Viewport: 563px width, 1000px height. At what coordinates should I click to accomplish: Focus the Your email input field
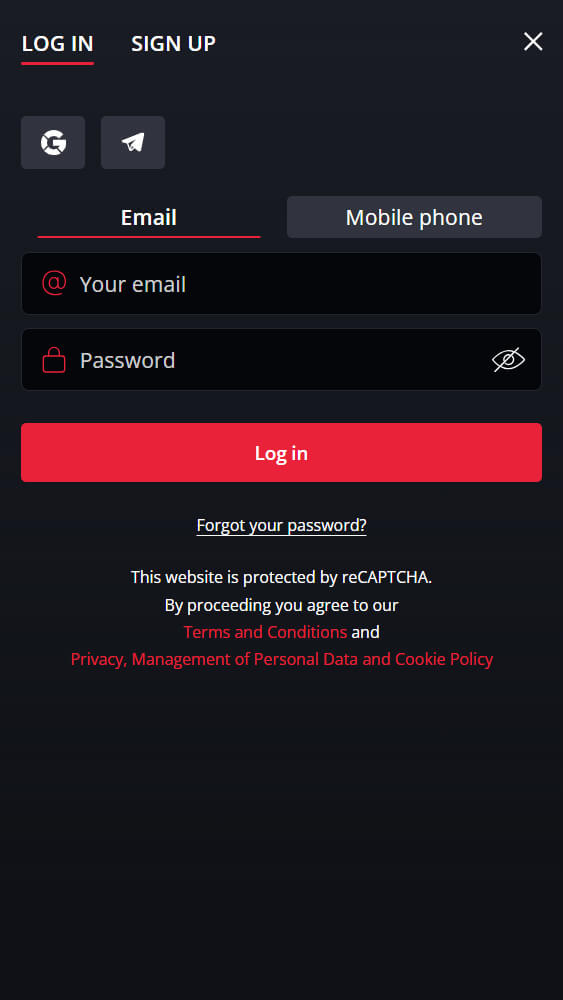coord(281,283)
